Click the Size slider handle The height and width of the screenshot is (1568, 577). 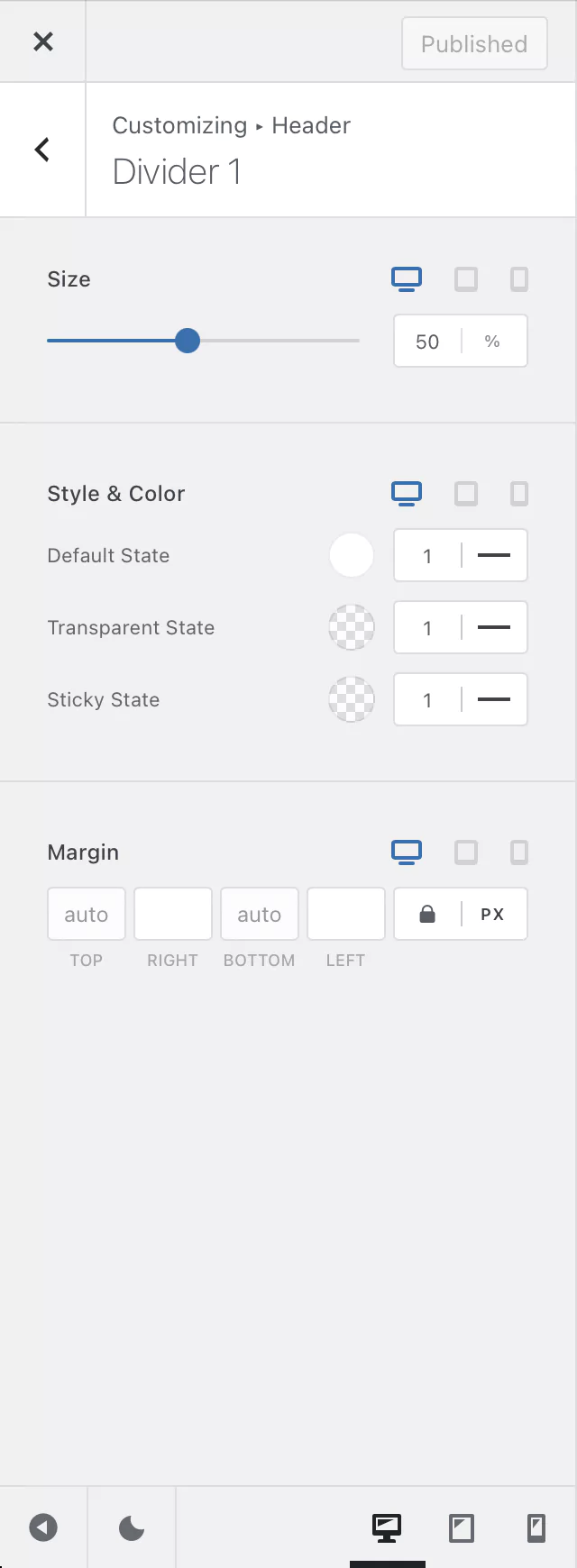point(188,341)
